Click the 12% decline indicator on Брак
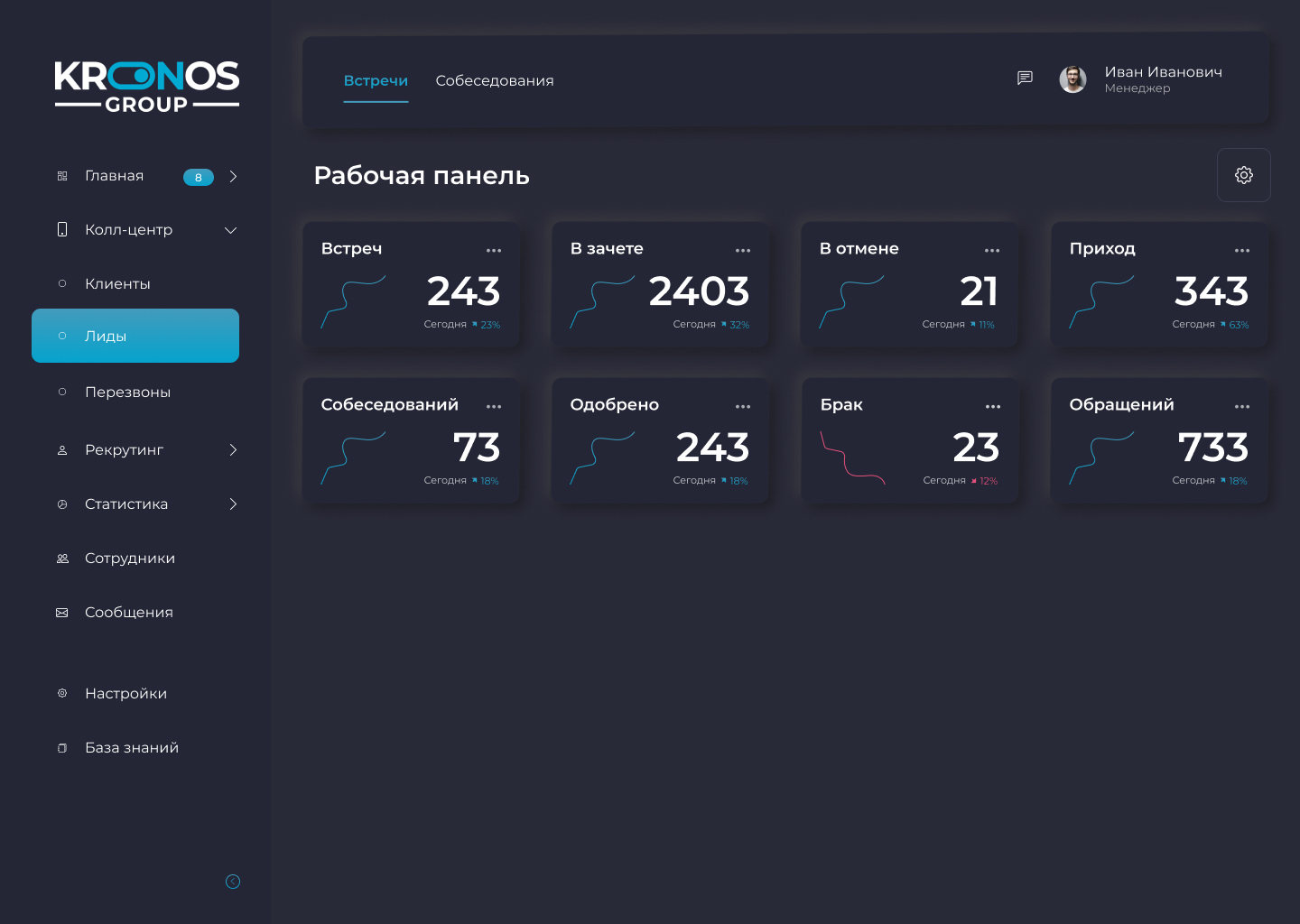This screenshot has height=924, width=1300. pyautogui.click(x=985, y=481)
